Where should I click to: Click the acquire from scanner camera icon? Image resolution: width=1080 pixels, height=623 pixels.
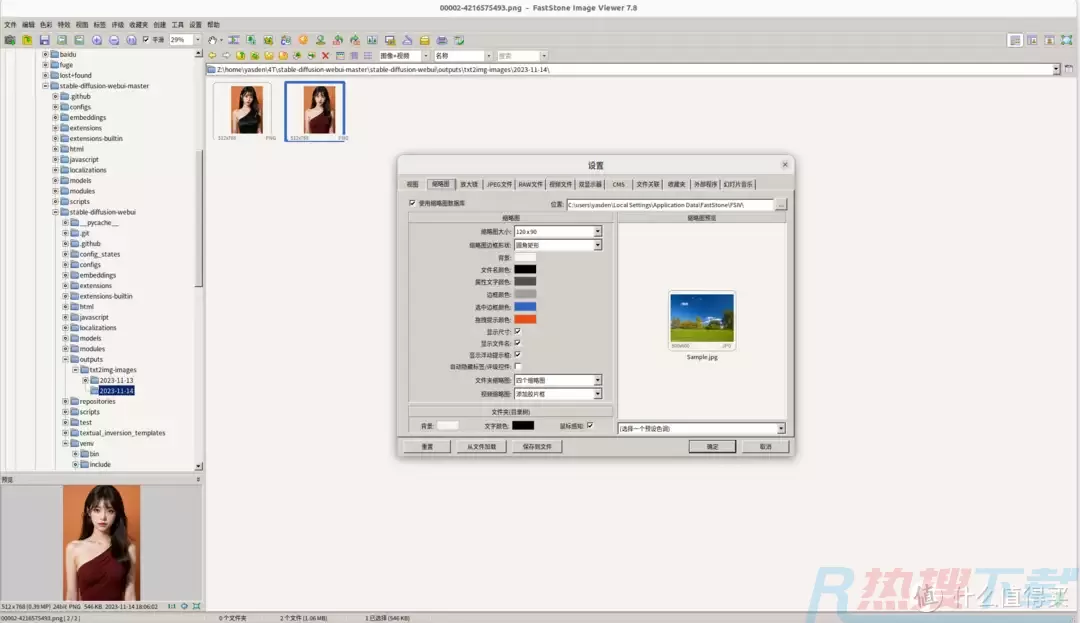tap(10, 40)
